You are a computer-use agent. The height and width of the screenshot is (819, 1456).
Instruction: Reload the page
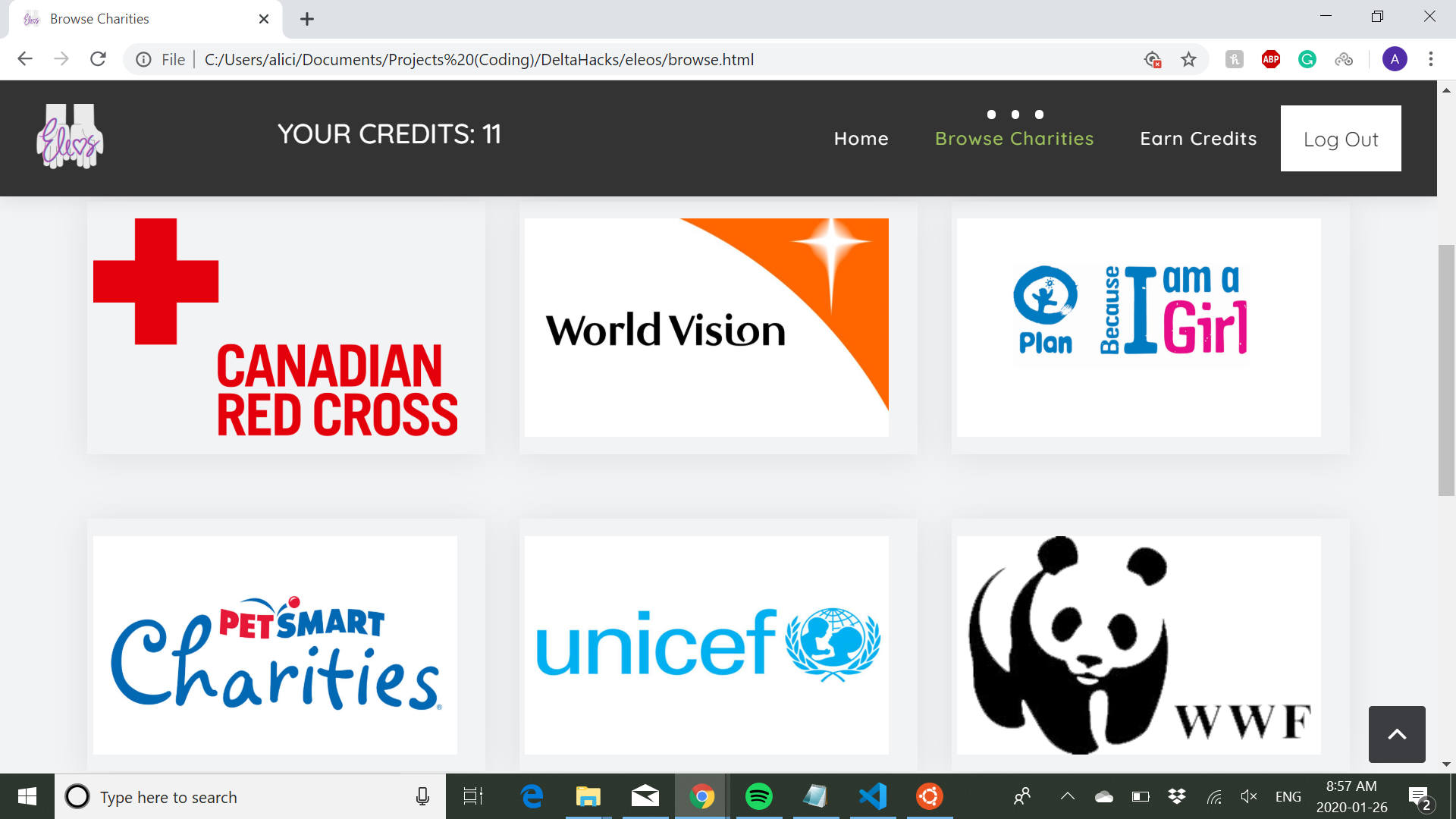coord(98,59)
